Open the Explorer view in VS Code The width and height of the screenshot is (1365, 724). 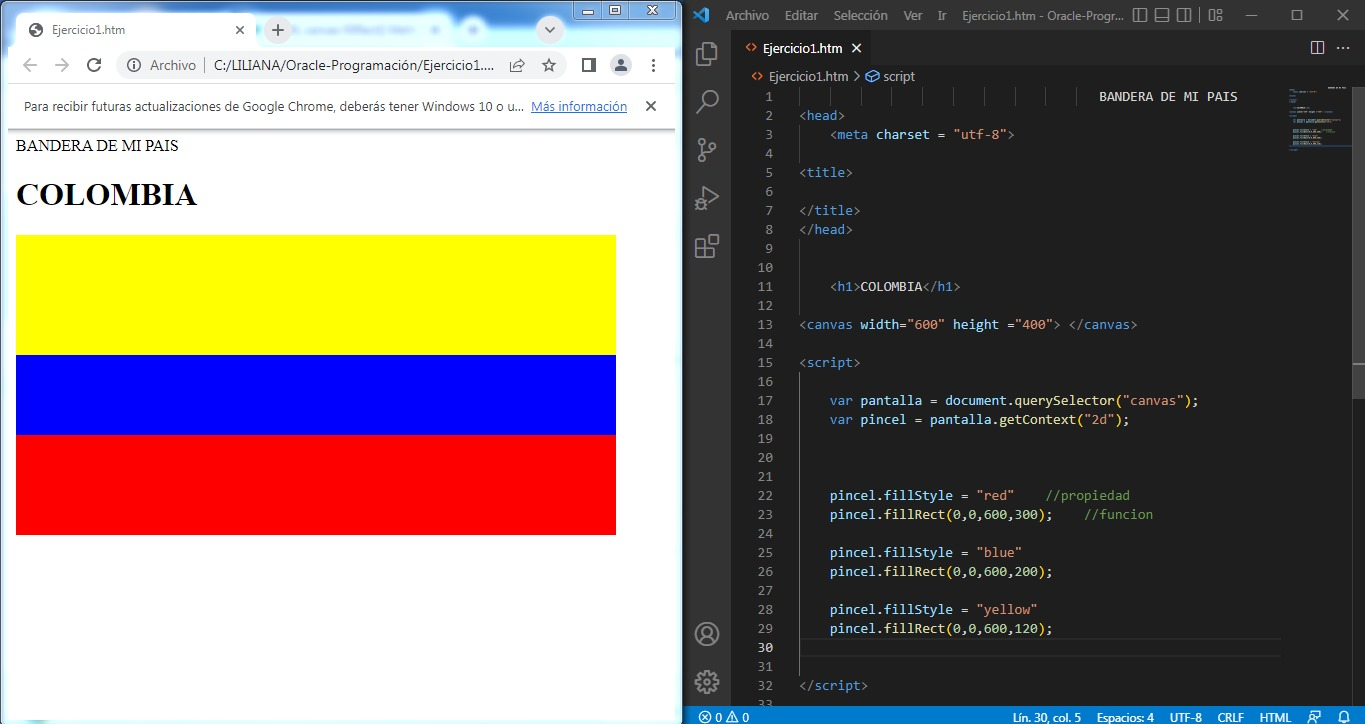(x=707, y=54)
